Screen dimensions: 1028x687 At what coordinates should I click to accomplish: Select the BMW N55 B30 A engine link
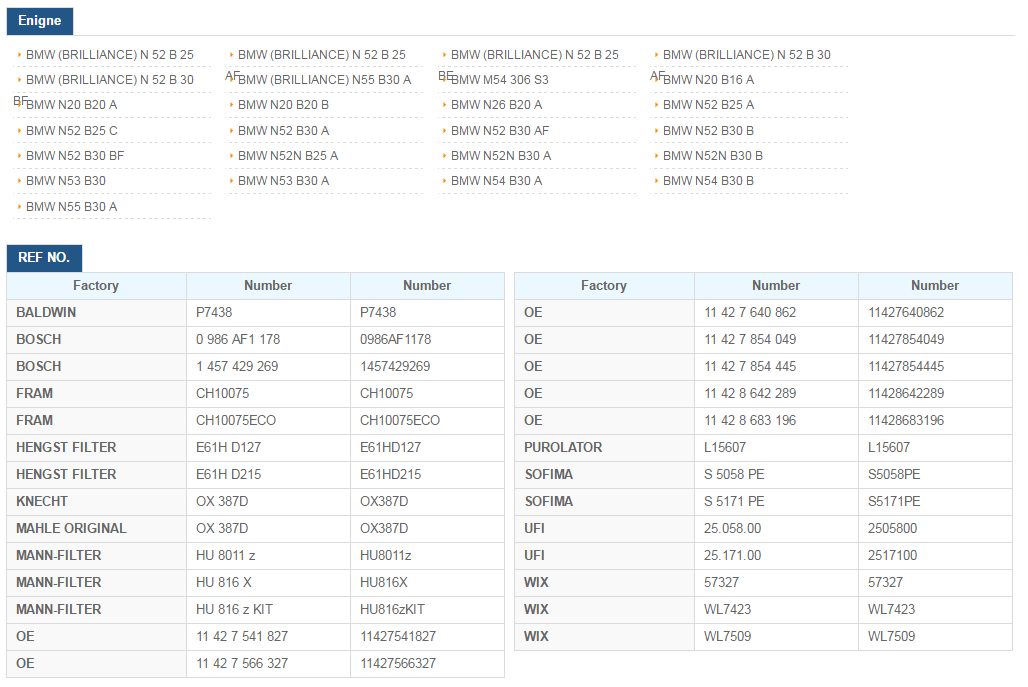71,207
